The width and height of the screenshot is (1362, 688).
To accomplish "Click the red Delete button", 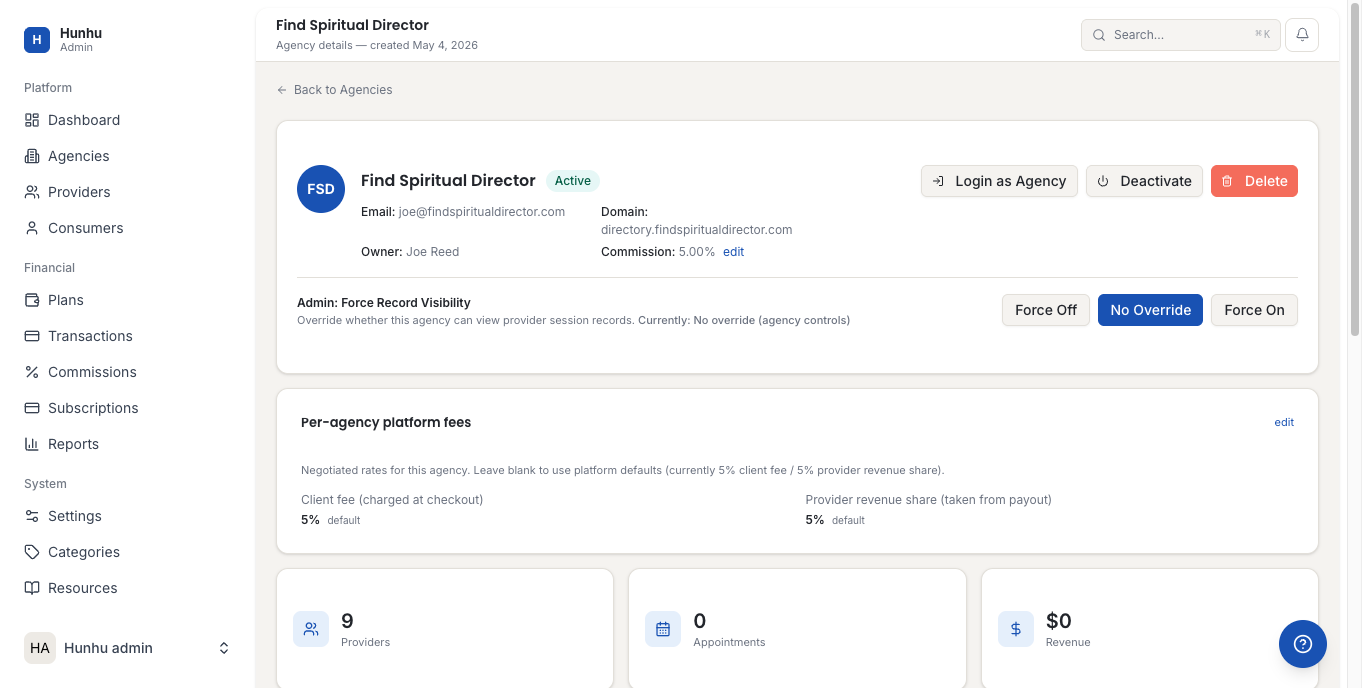I will 1254,181.
